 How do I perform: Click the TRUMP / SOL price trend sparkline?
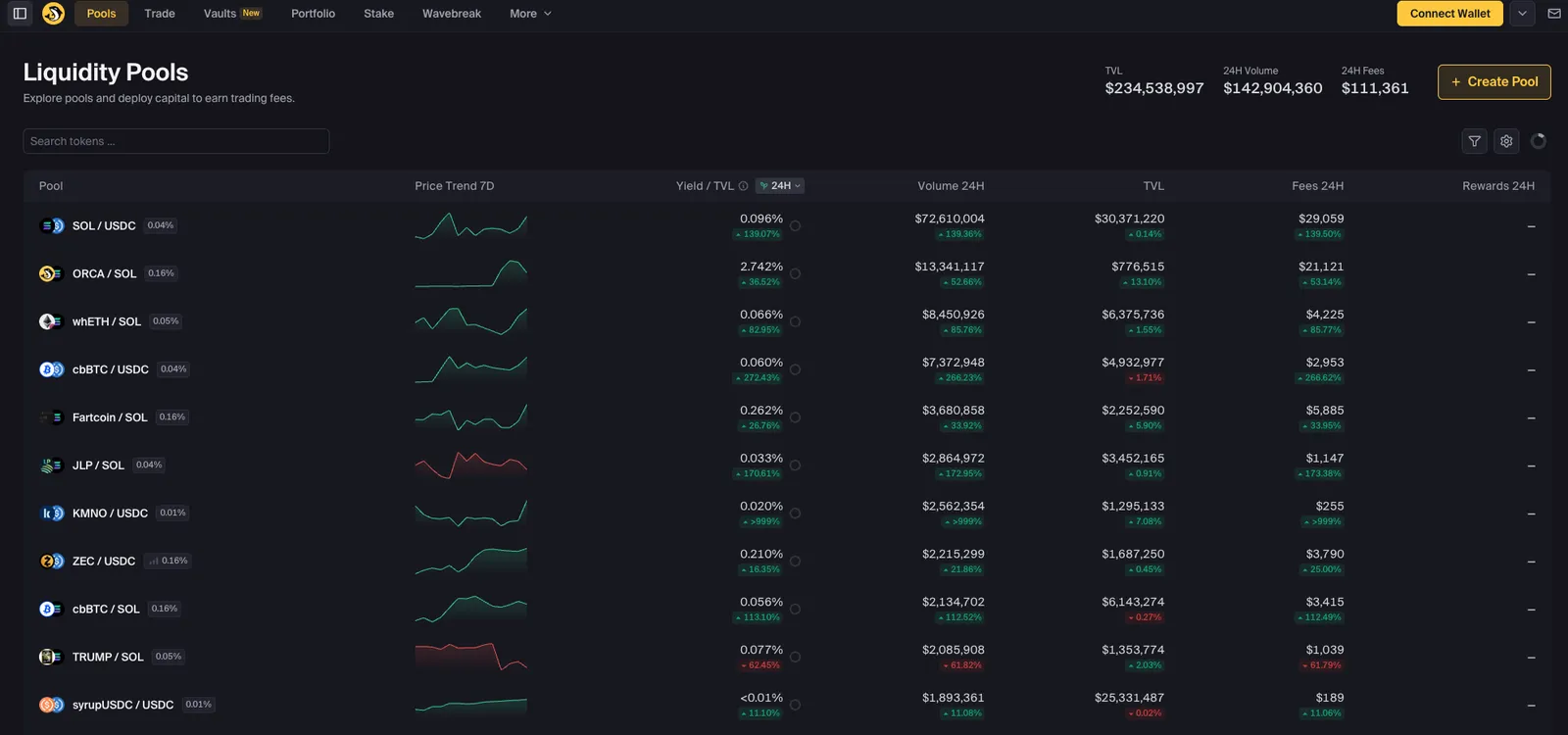click(470, 658)
